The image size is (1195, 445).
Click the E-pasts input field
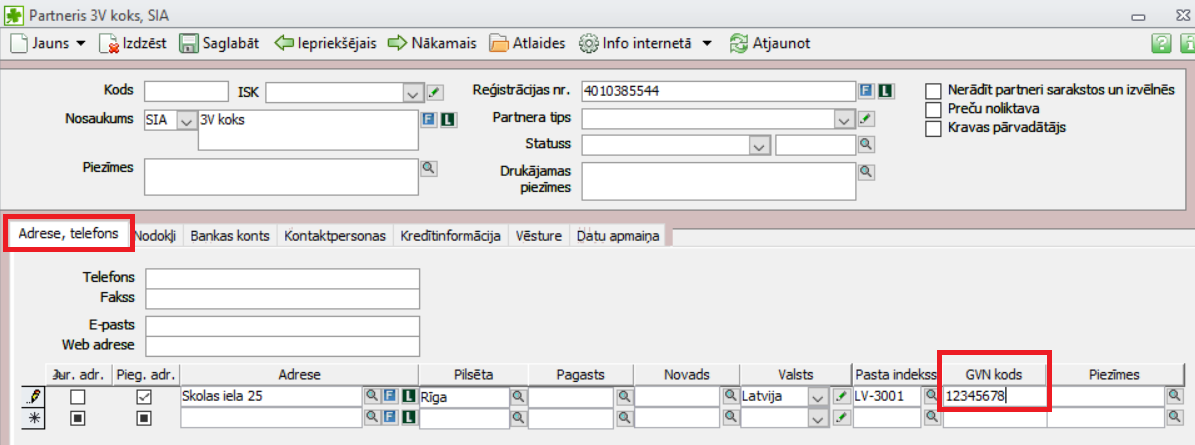pyautogui.click(x=282, y=325)
